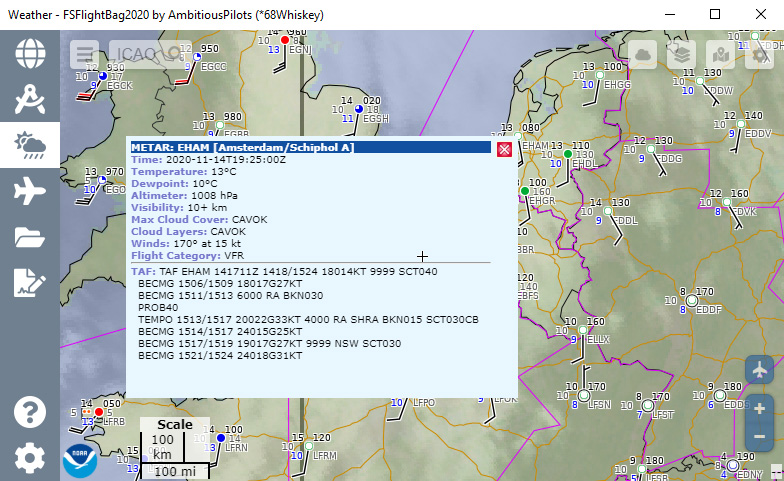Select the compass drafting tool icon
This screenshot has width=784, height=481.
pyautogui.click(x=30, y=99)
